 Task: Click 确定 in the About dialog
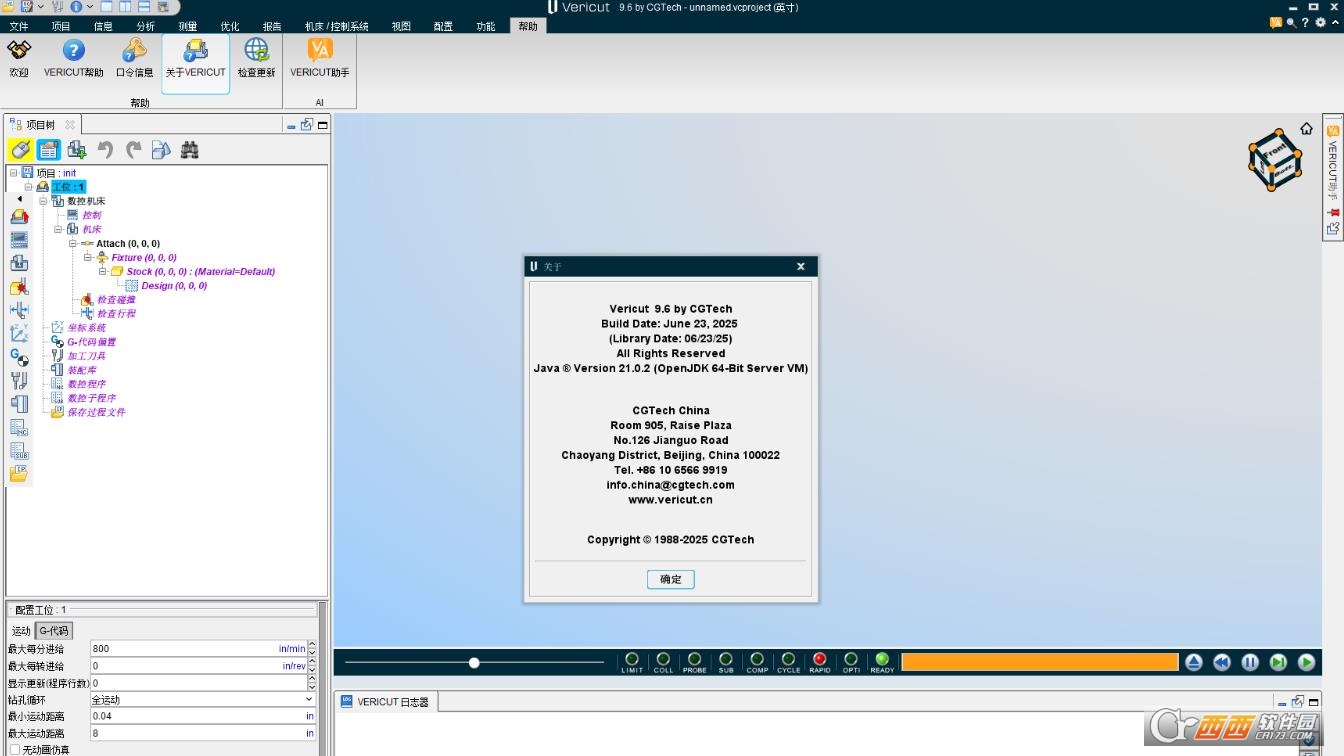point(670,579)
